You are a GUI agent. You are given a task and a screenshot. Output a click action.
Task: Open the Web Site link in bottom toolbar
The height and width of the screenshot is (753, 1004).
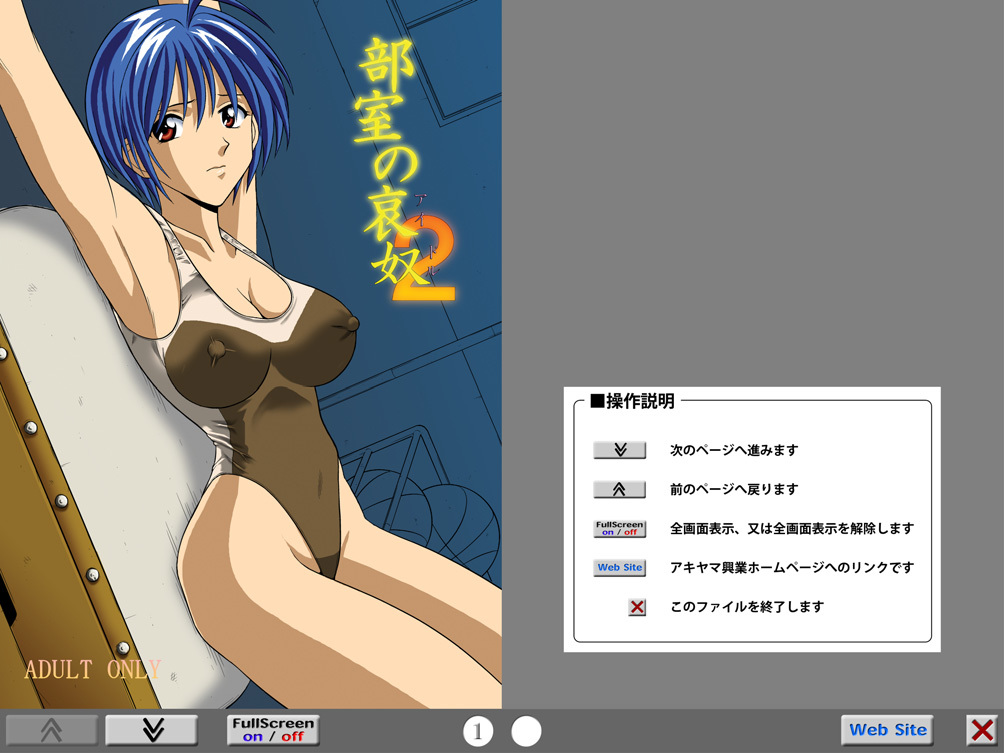point(887,730)
